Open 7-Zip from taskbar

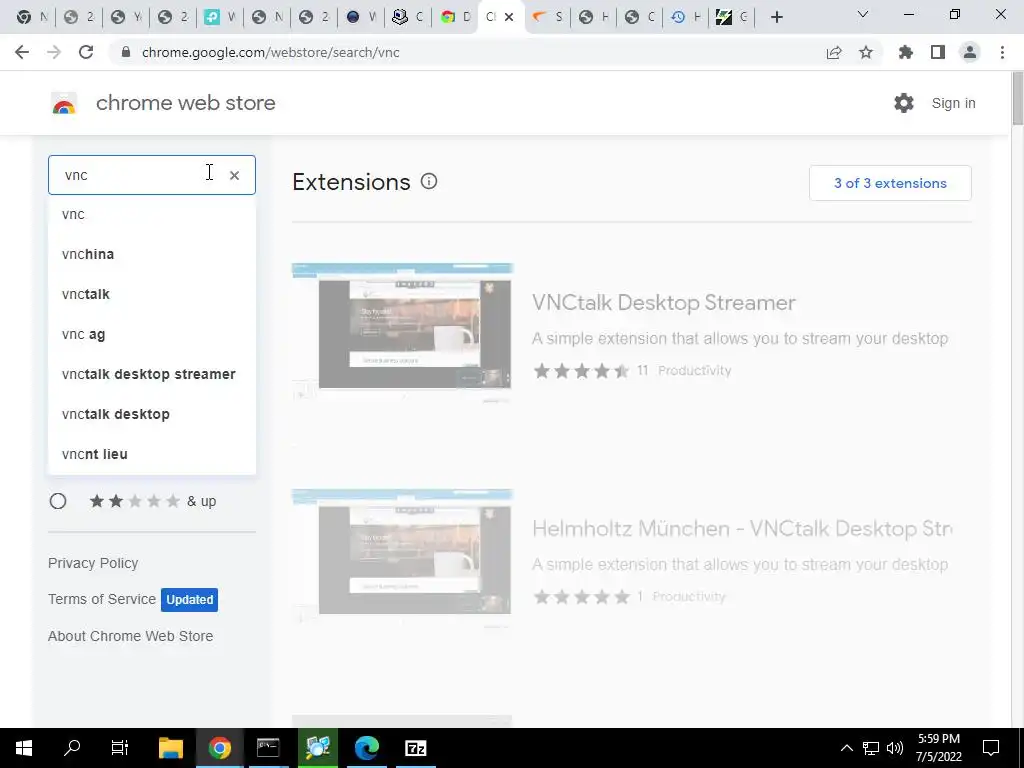point(415,748)
